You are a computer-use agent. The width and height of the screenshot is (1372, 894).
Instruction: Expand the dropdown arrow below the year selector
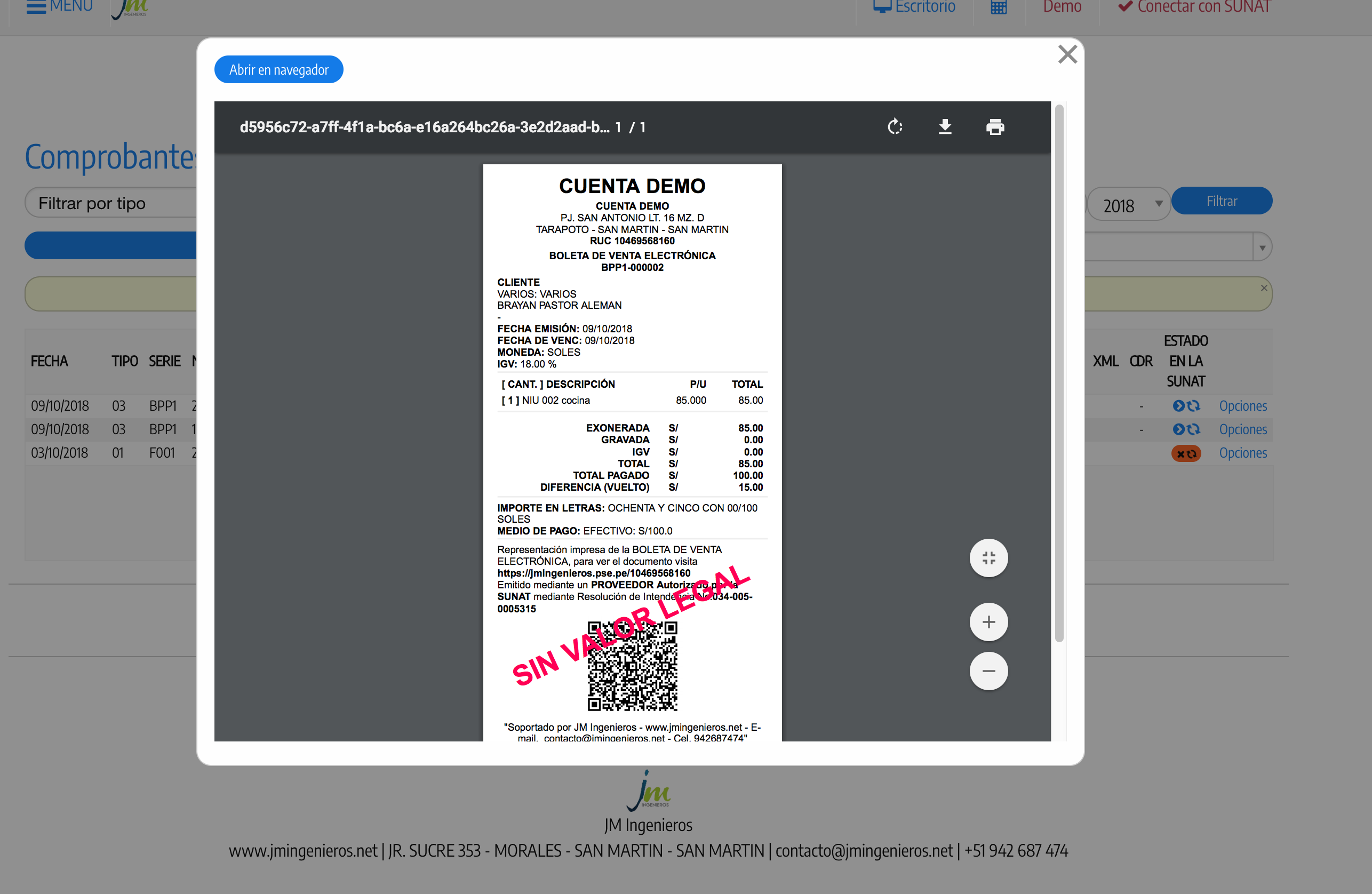[1262, 248]
